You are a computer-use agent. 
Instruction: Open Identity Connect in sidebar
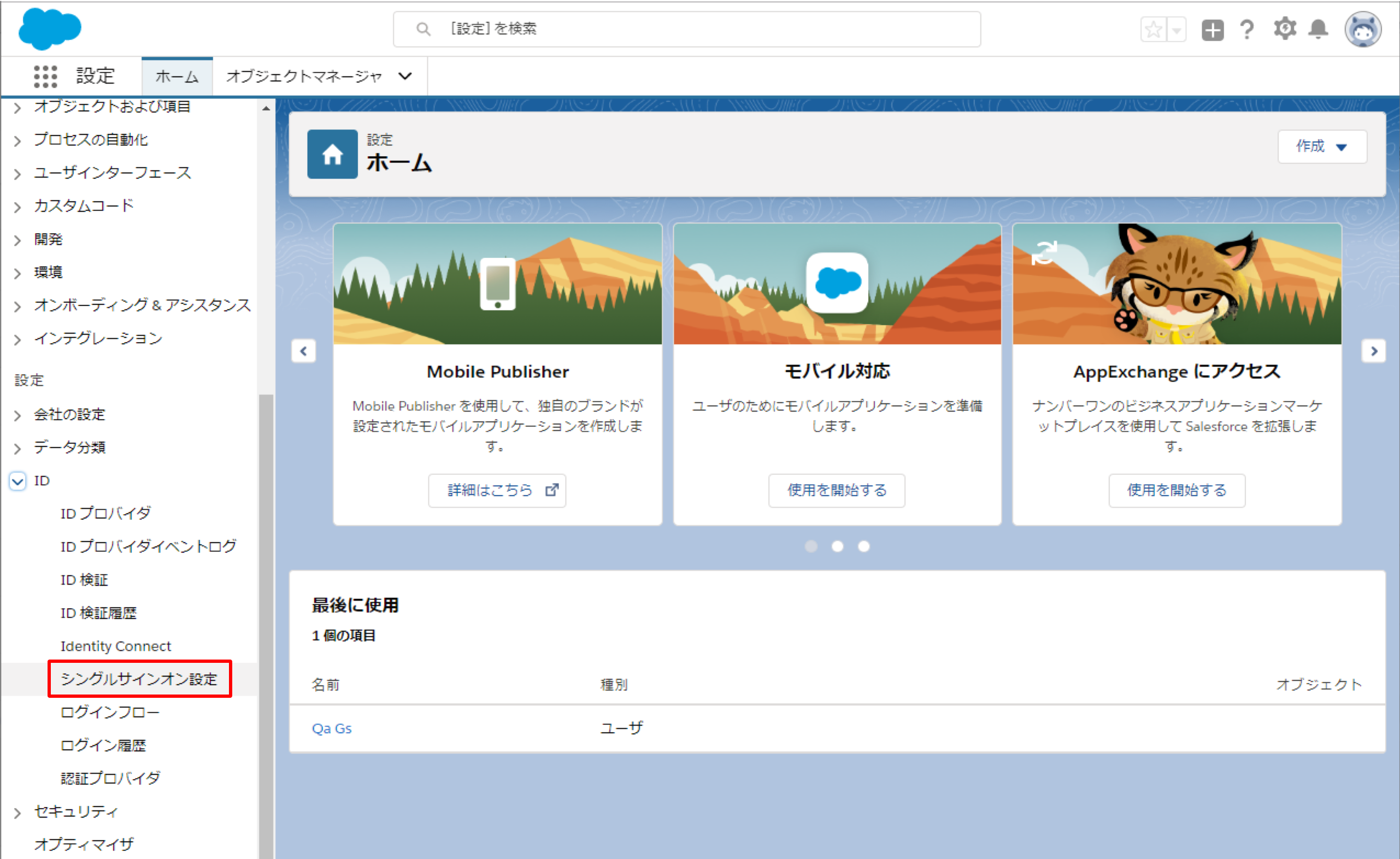115,646
